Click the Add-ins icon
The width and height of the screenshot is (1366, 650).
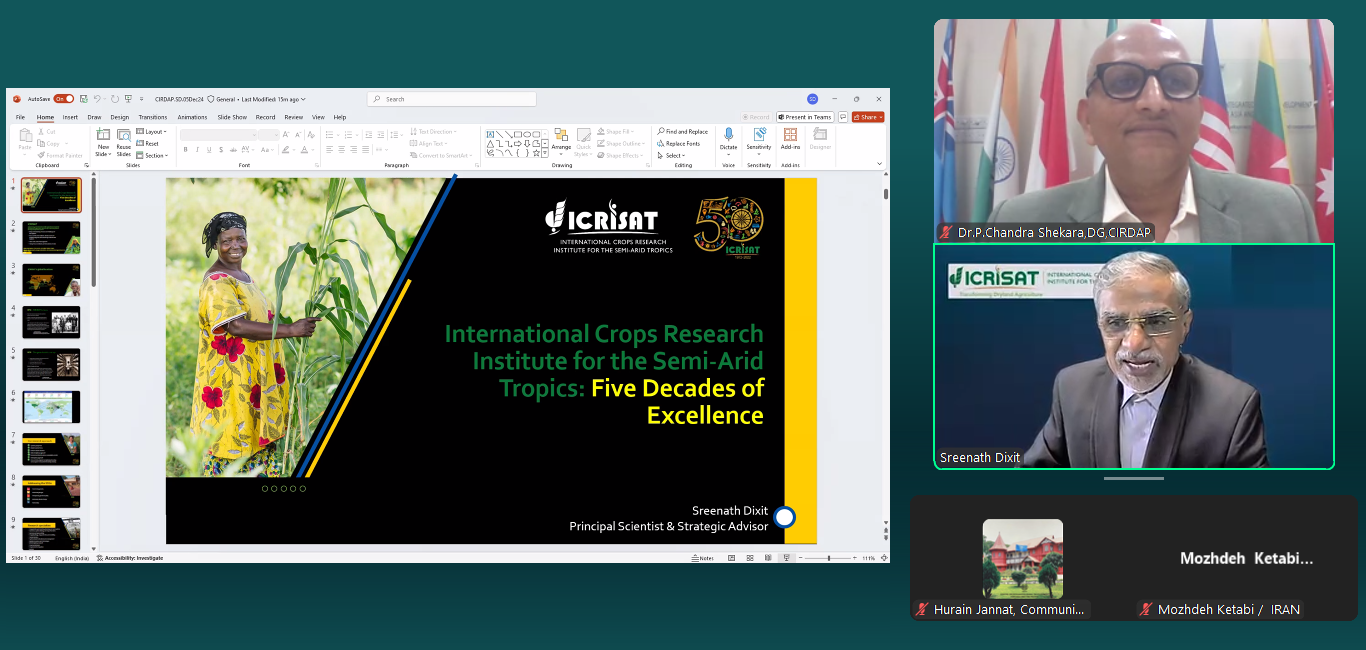pos(790,135)
